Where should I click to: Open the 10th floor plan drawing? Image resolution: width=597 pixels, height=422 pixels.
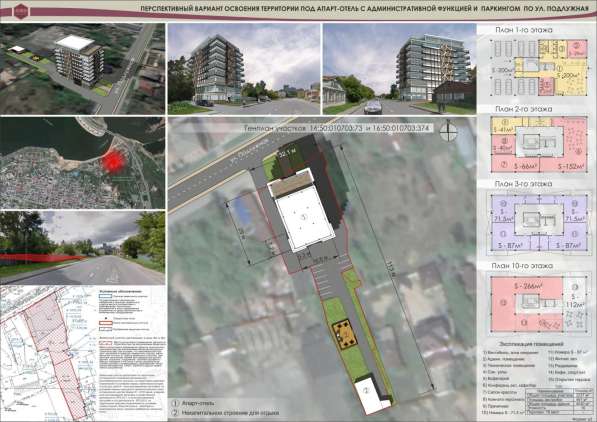tap(538, 304)
